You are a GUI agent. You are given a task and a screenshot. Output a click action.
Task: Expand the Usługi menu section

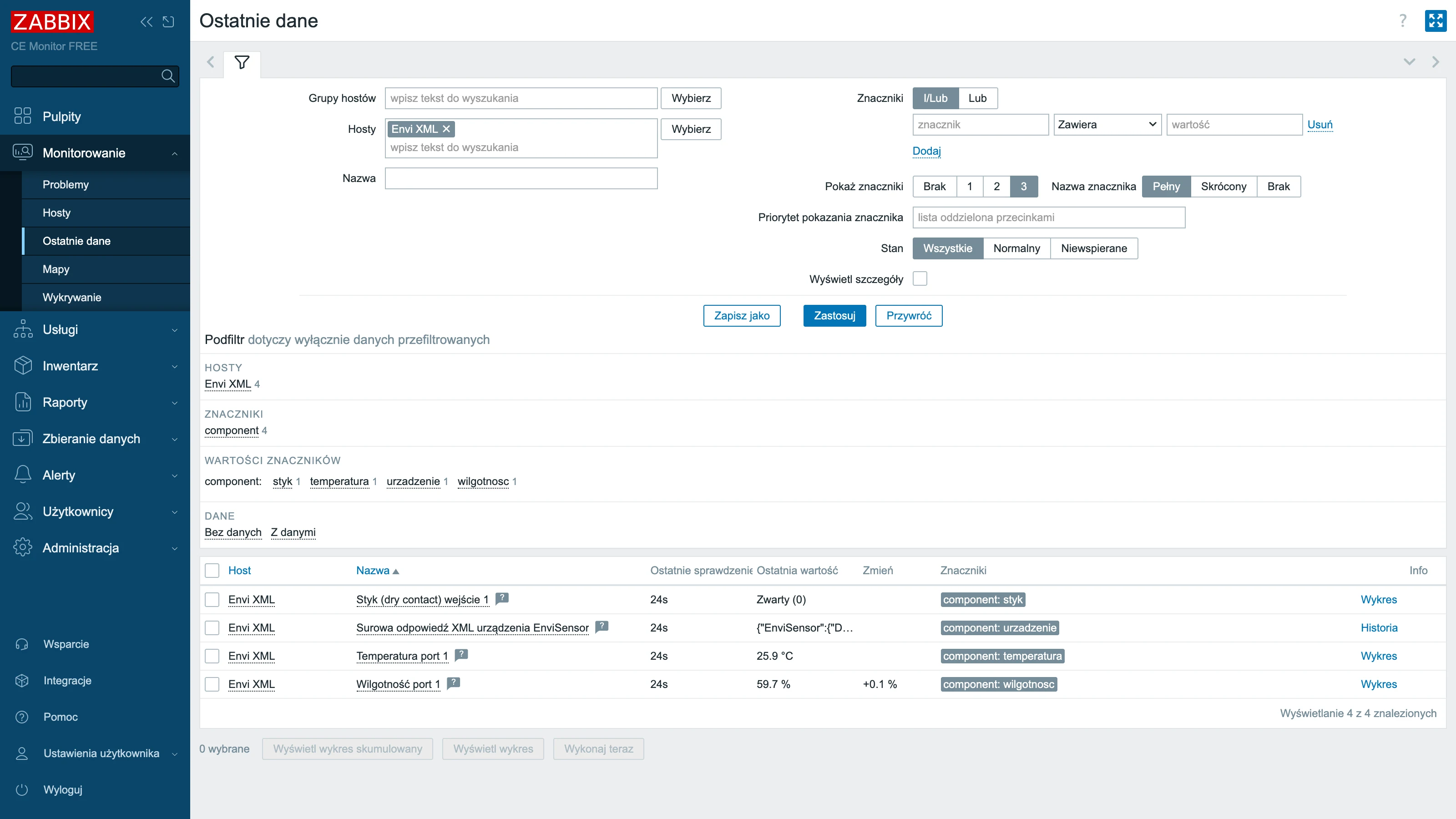(95, 329)
